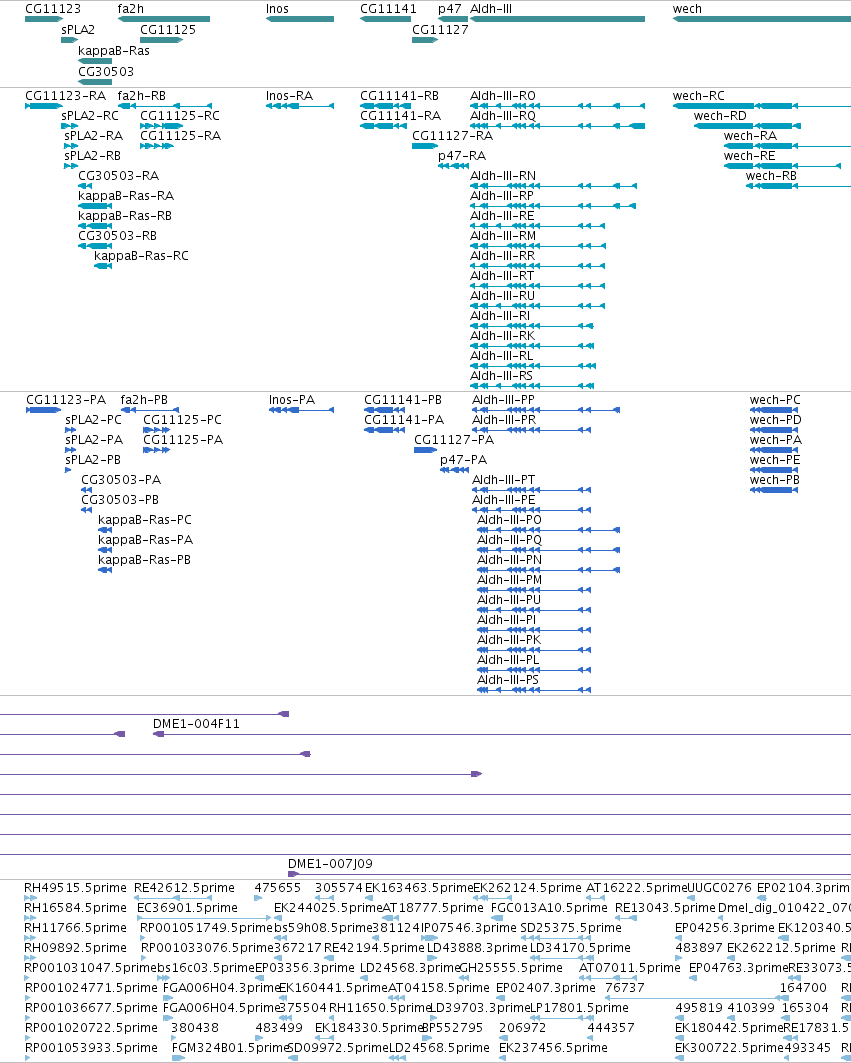Click EST AT18777.5prime

click(433, 908)
